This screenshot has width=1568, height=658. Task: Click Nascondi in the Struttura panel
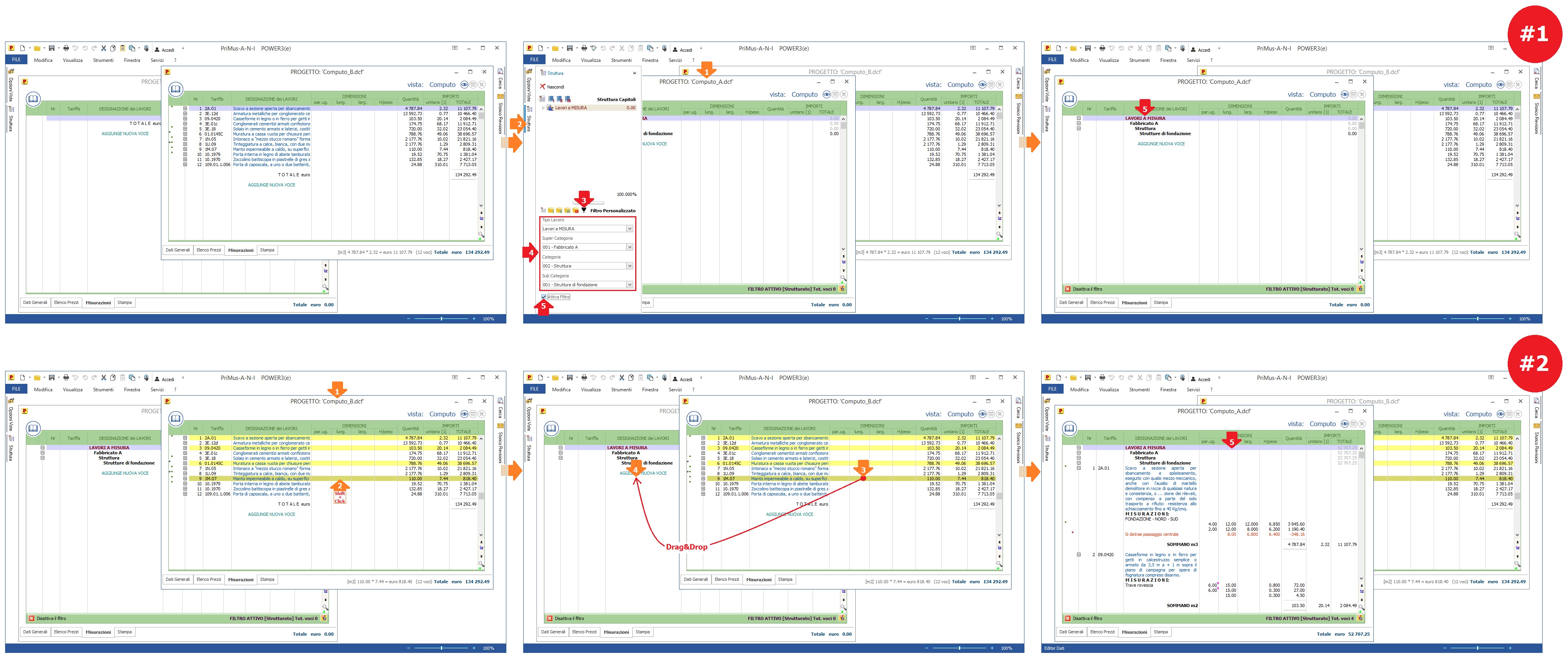tap(552, 87)
